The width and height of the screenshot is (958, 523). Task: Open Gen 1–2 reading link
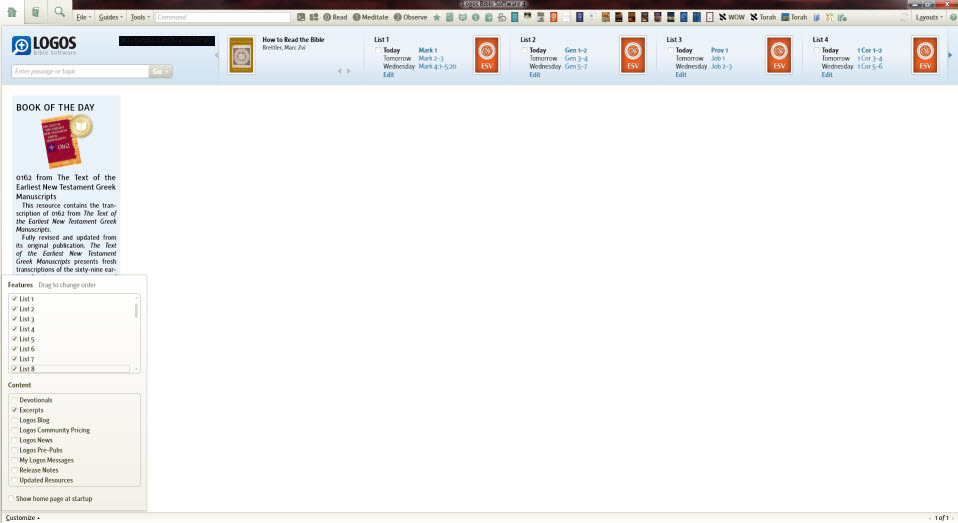576,50
